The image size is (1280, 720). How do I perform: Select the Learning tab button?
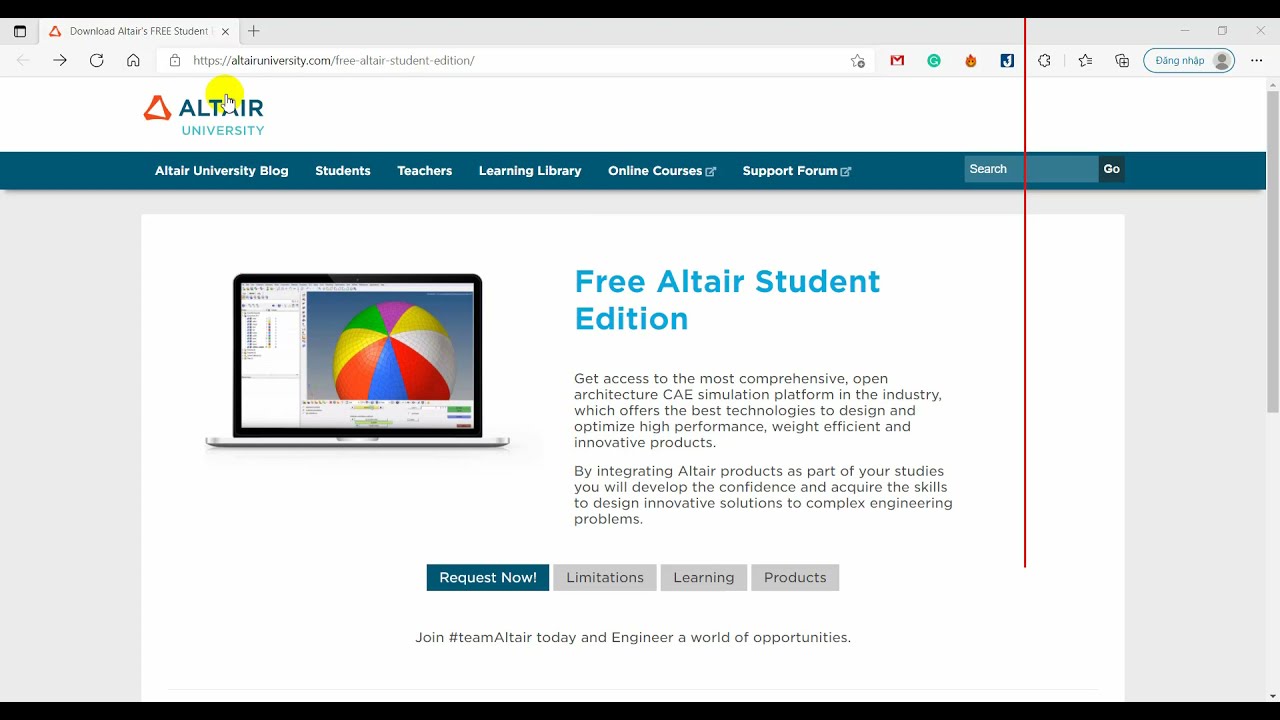(704, 578)
